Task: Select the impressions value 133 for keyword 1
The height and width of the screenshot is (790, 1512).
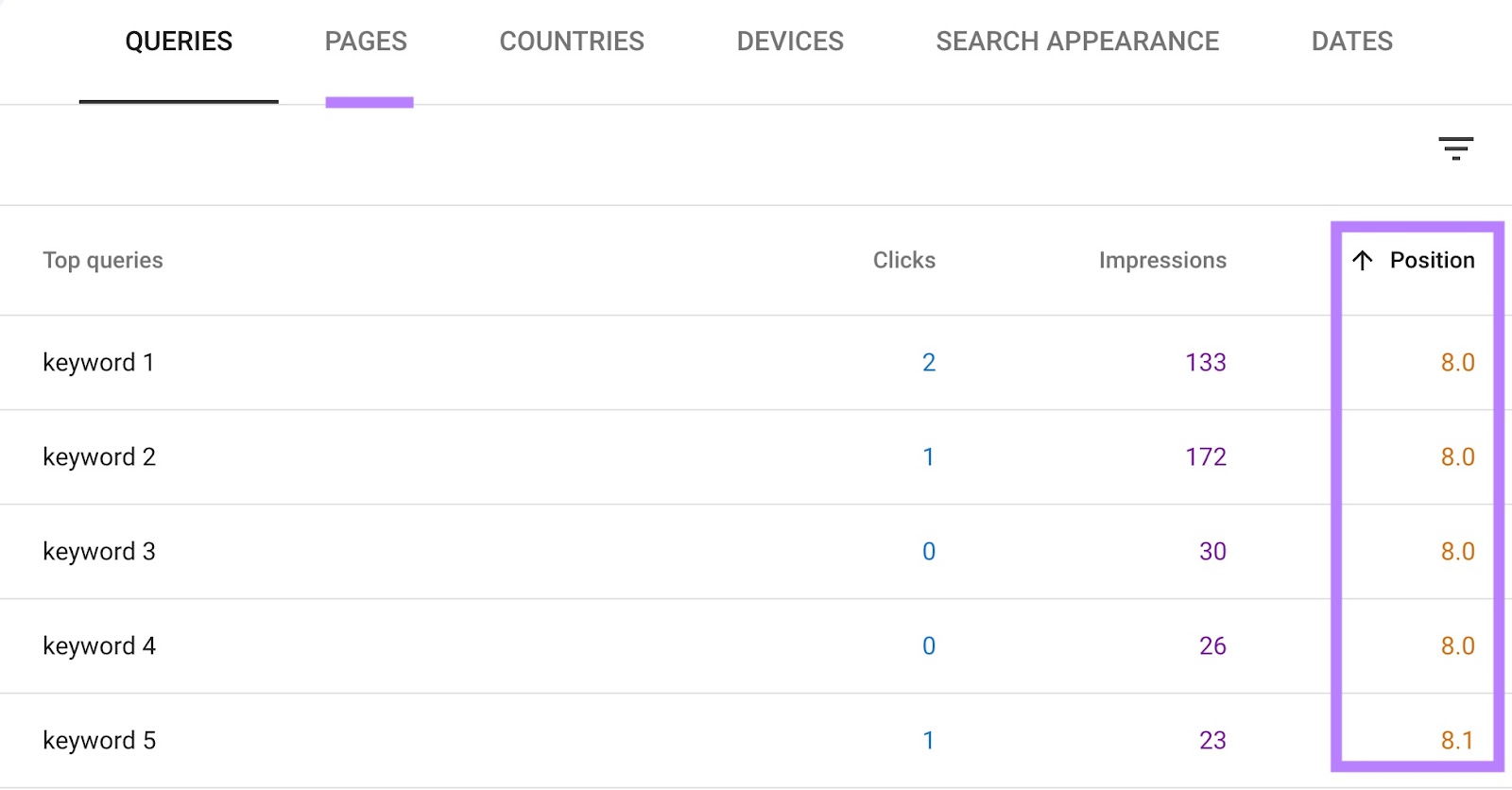Action: pos(1205,362)
